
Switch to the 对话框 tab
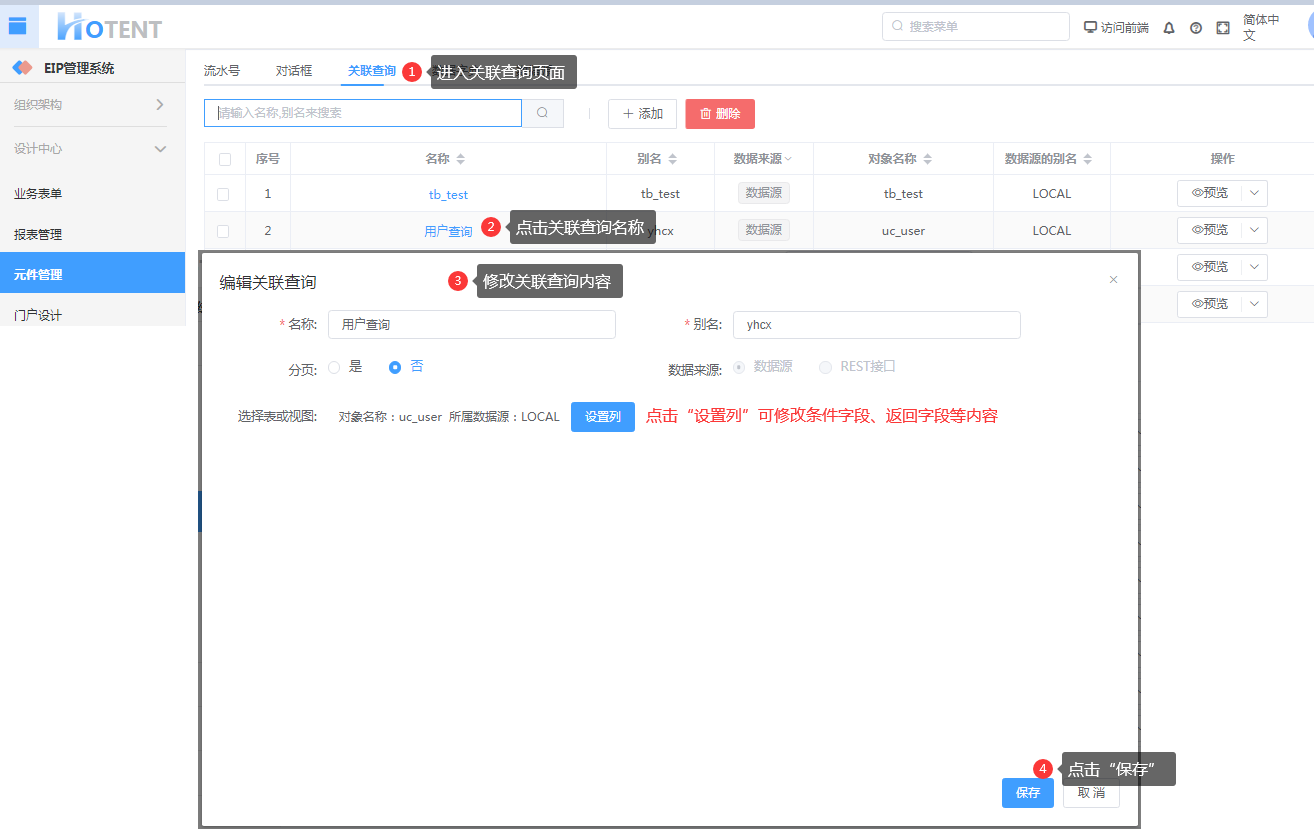(x=294, y=71)
